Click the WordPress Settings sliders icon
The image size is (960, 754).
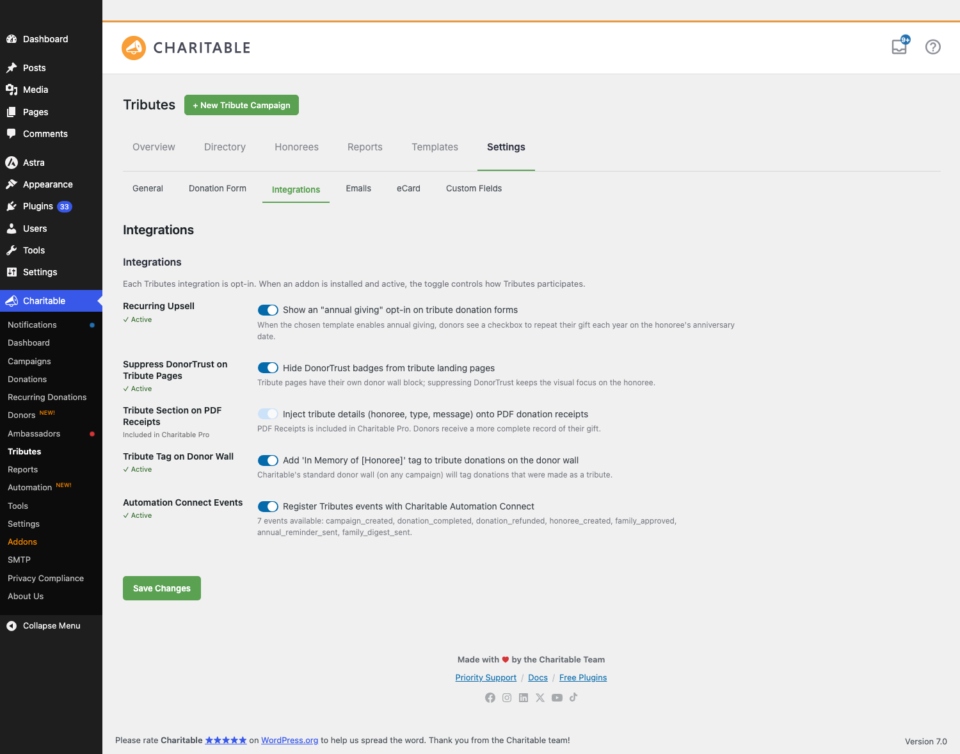click(11, 272)
